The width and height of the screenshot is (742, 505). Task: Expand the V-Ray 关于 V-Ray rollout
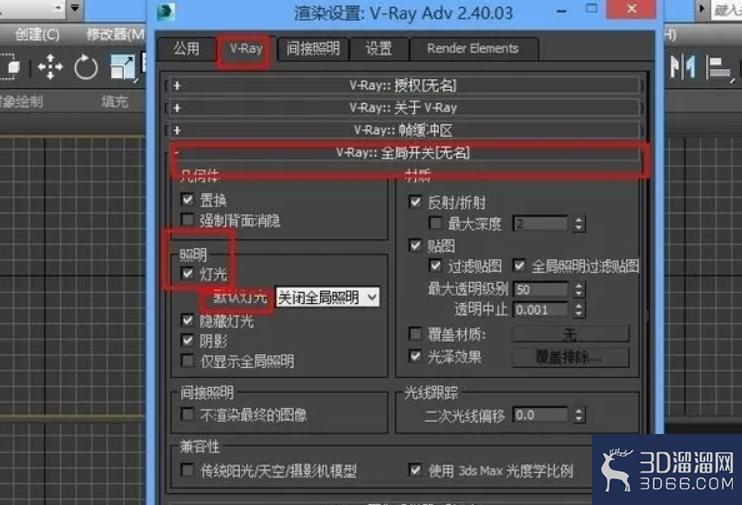click(404, 108)
